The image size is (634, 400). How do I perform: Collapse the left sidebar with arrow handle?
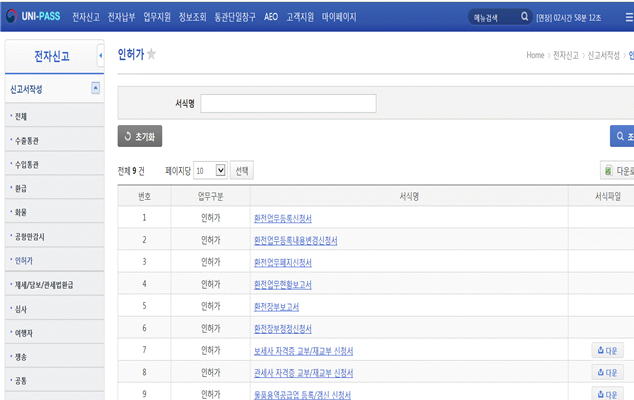(x=100, y=56)
